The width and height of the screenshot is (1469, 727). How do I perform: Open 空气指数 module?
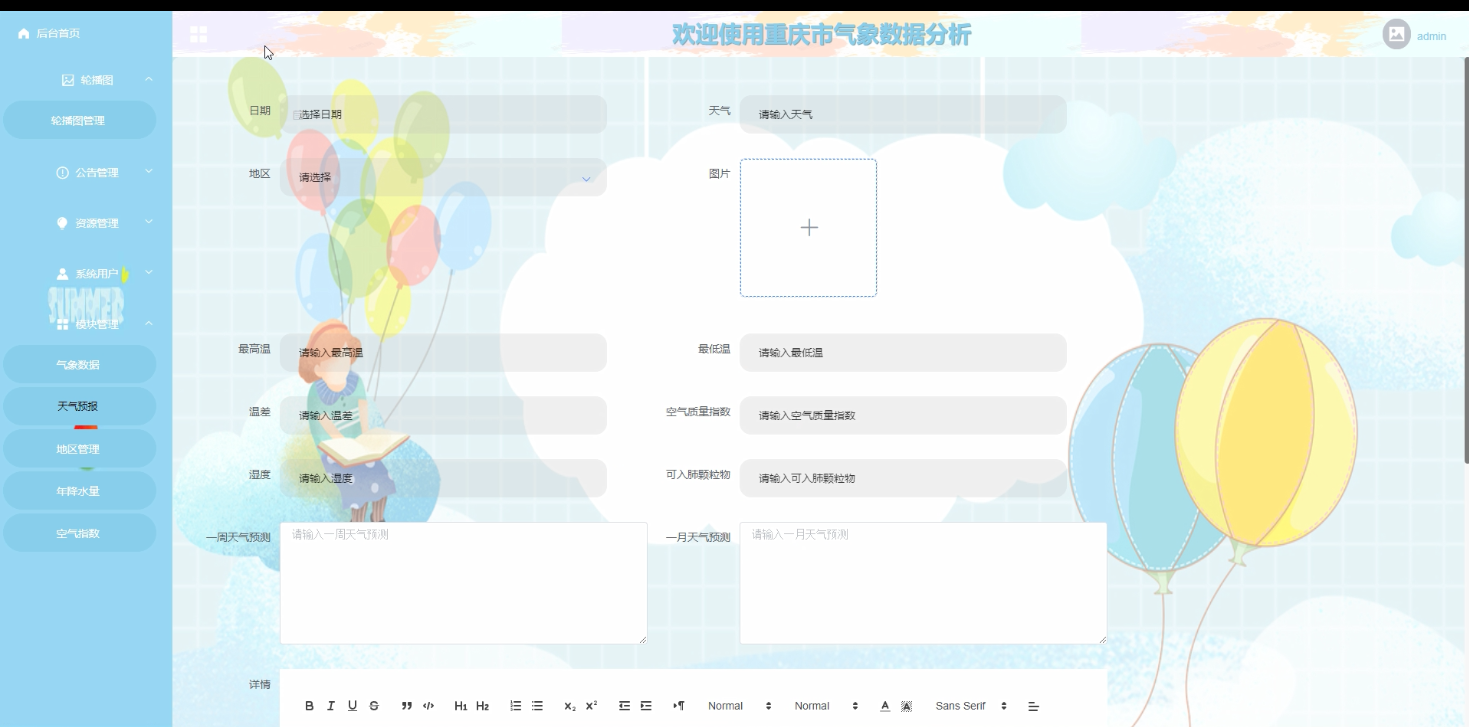pos(80,533)
